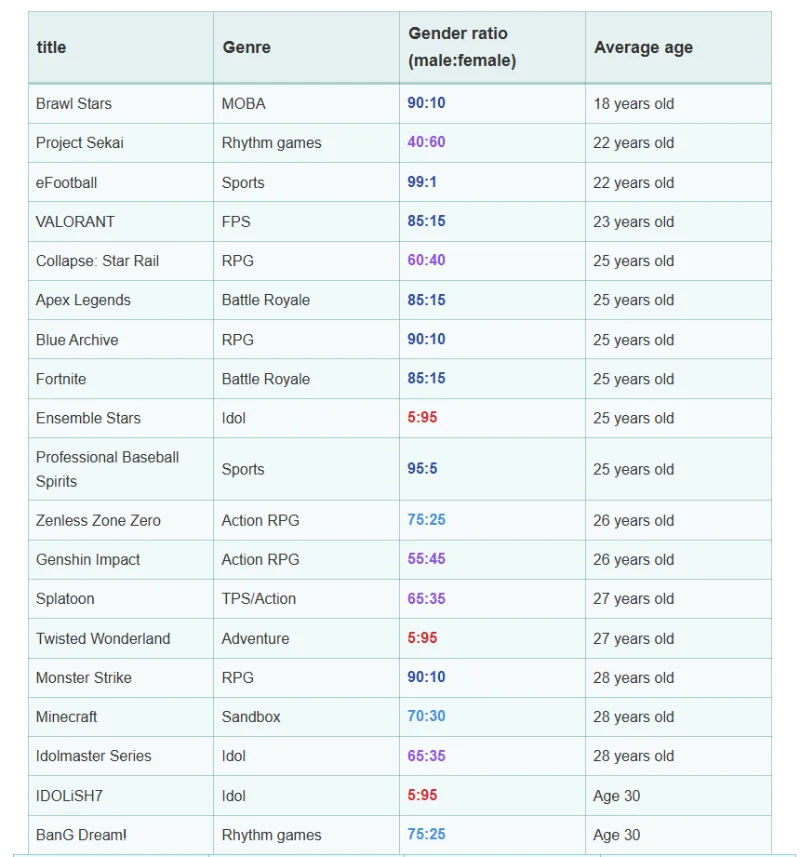Select the 'Apex Legends' title cell
The height and width of the screenshot is (857, 800).
pos(121,300)
